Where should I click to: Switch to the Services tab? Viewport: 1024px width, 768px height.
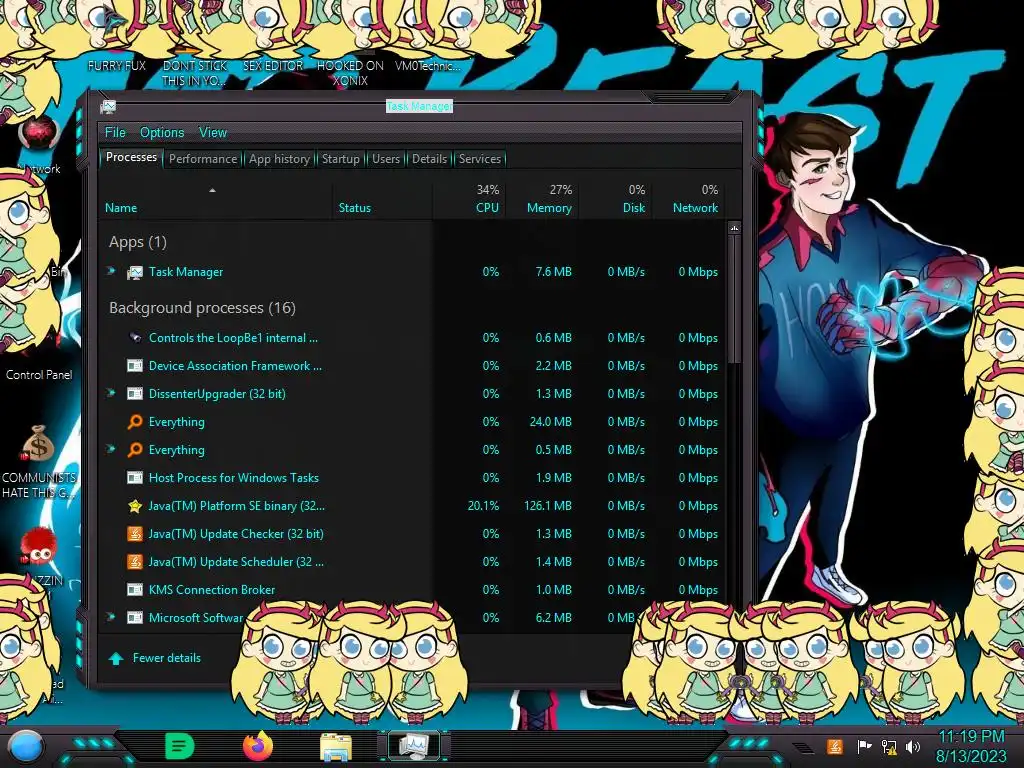pyautogui.click(x=480, y=159)
